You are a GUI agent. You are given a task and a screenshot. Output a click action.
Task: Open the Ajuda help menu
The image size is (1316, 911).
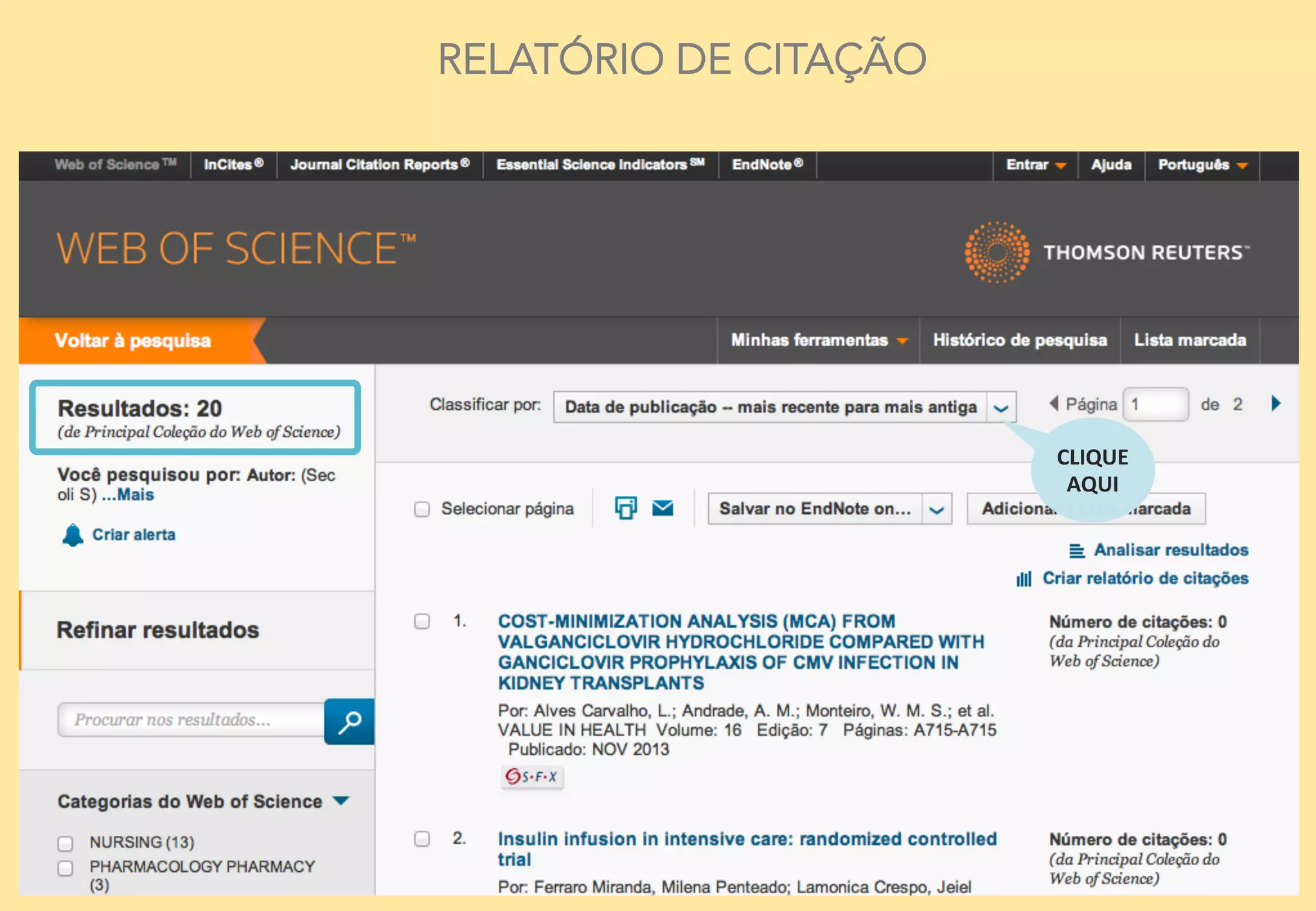(1111, 165)
